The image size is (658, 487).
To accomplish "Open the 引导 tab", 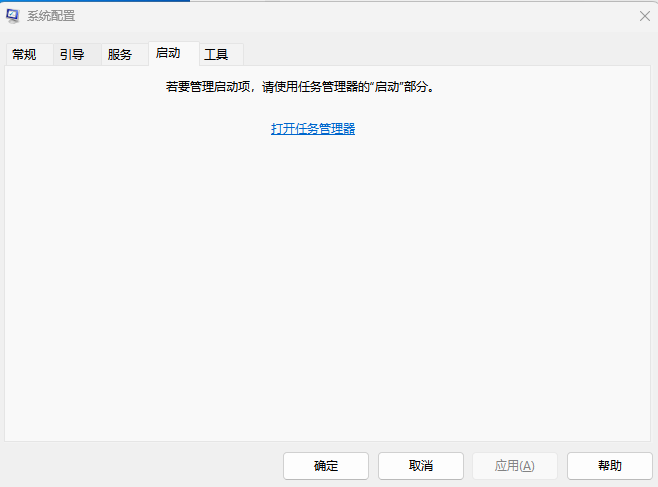I will click(72, 55).
